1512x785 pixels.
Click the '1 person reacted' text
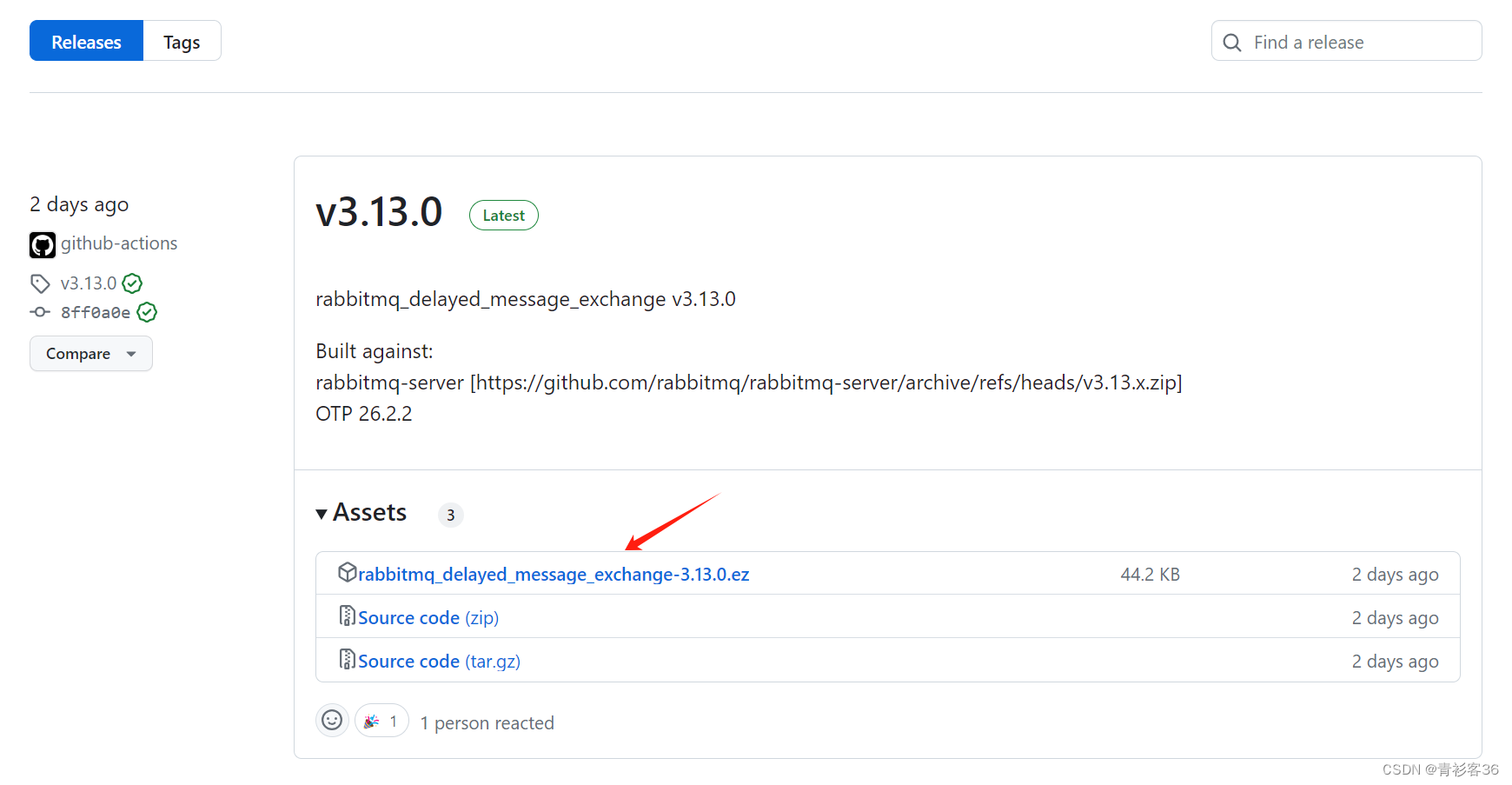pos(487,723)
